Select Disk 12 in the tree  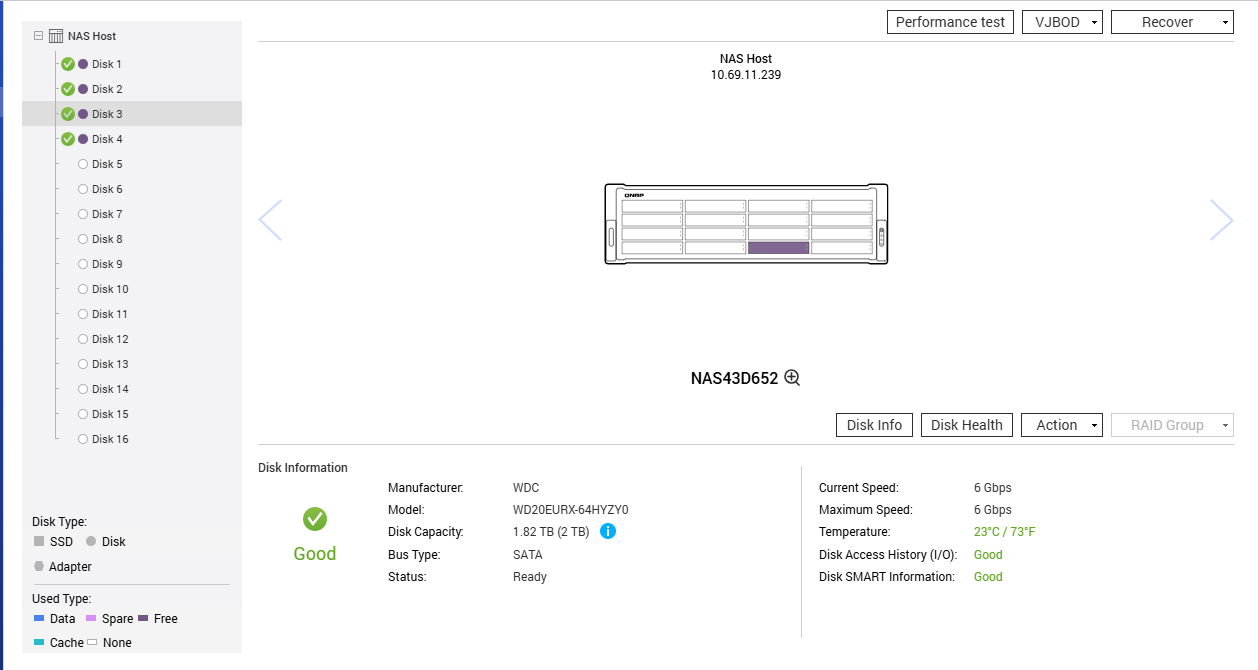tap(110, 339)
